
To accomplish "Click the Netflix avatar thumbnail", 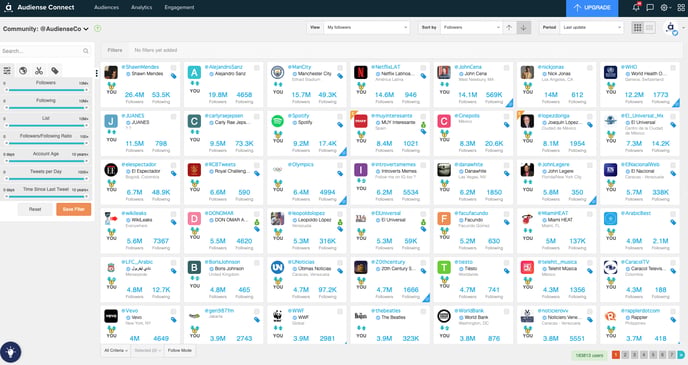I will coord(361,72).
